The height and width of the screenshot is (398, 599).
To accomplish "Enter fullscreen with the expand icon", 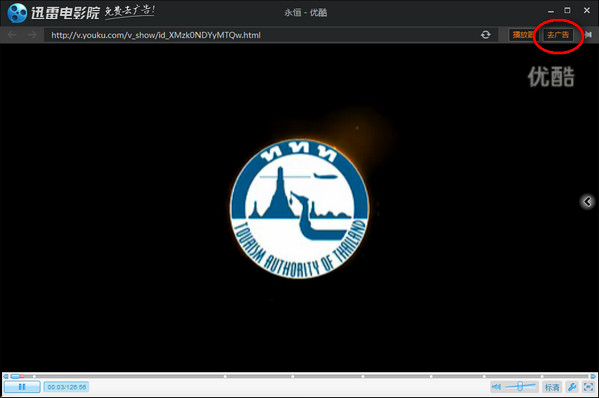I will pyautogui.click(x=588, y=387).
